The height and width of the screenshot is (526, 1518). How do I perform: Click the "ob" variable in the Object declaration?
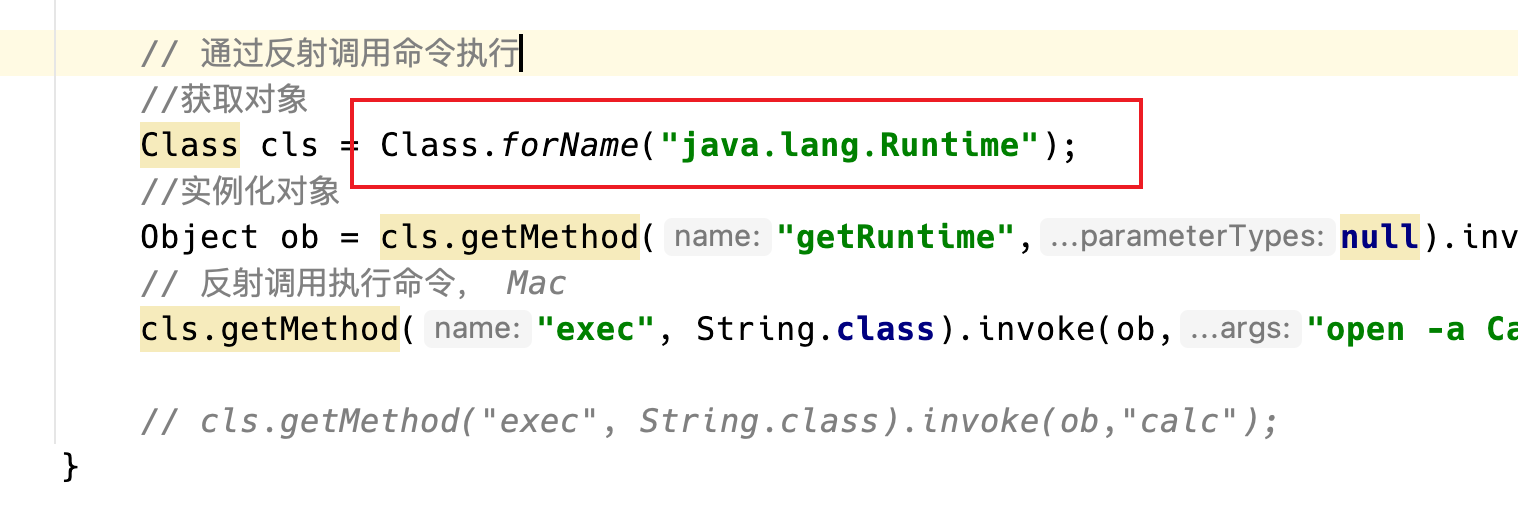(299, 237)
